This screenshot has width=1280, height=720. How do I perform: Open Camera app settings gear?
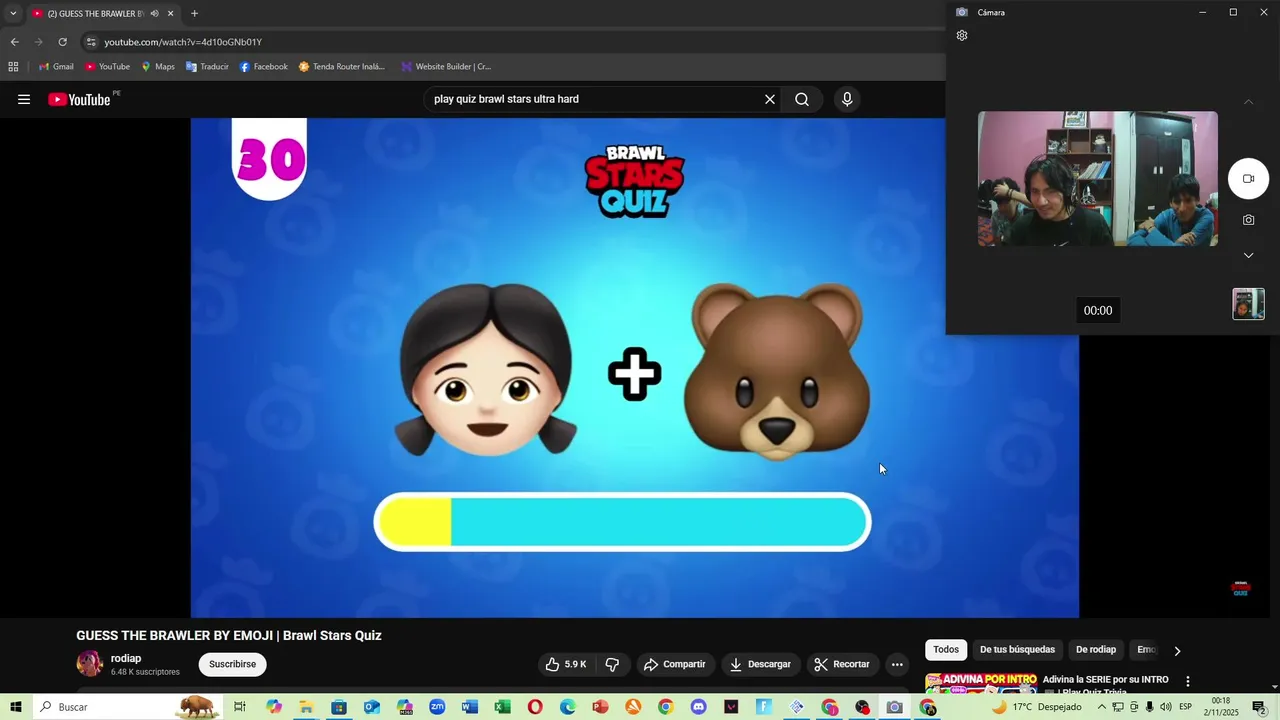pos(962,36)
